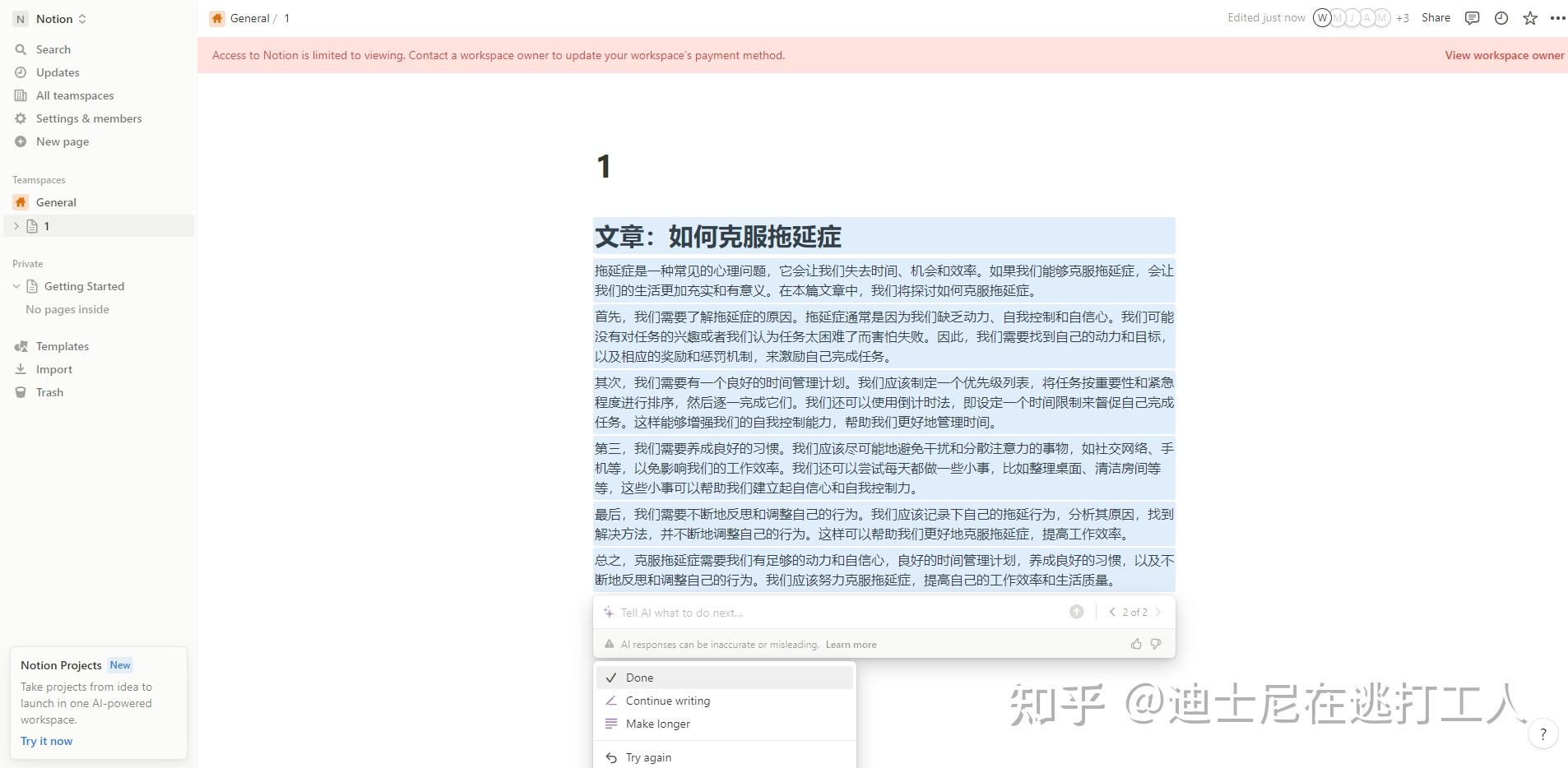The height and width of the screenshot is (768, 1568).
Task: Click the paragraph starting with 总之
Action: (x=884, y=570)
